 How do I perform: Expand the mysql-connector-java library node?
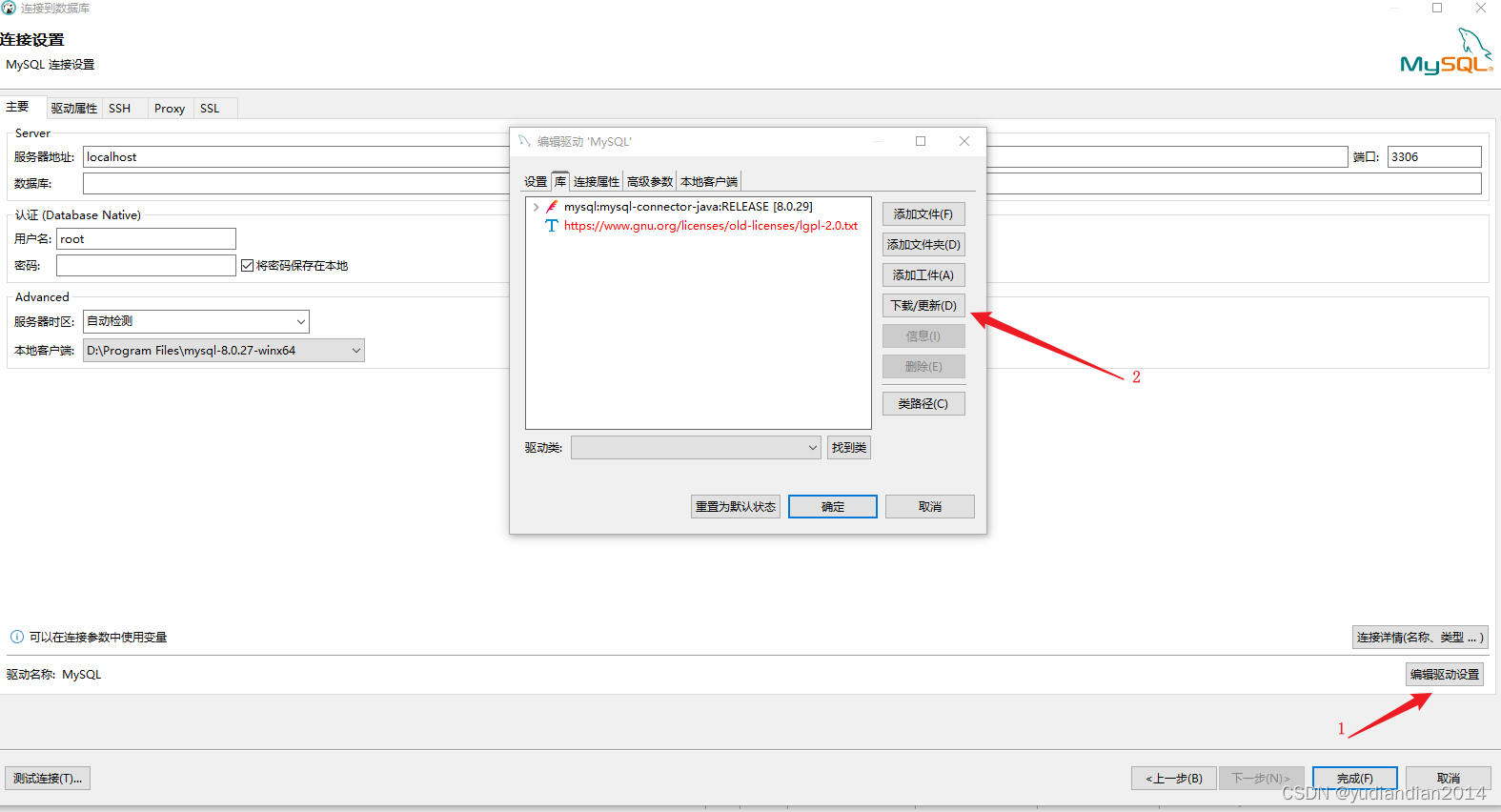(537, 207)
